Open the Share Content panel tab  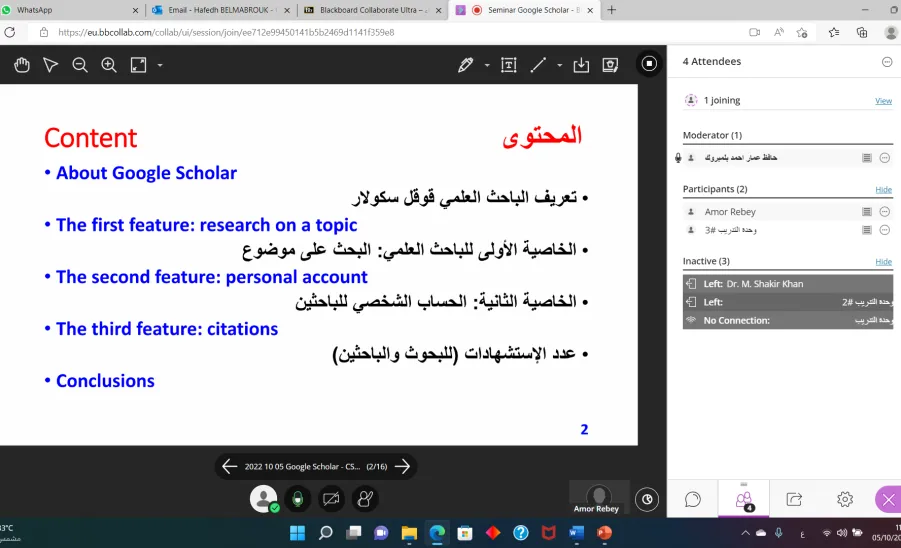[794, 499]
